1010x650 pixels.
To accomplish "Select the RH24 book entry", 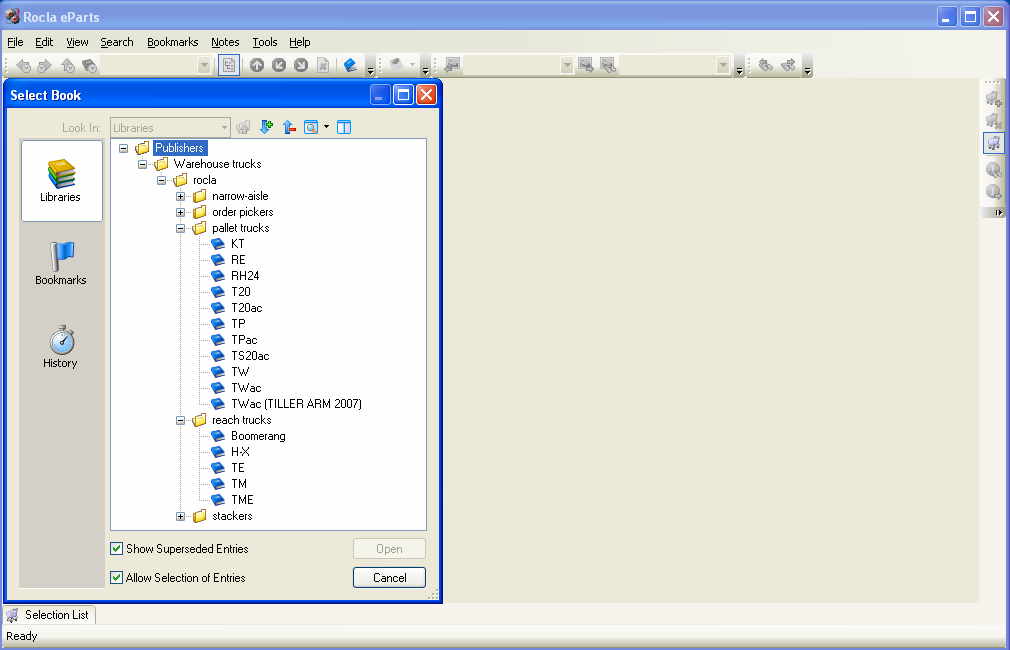I will 245,276.
